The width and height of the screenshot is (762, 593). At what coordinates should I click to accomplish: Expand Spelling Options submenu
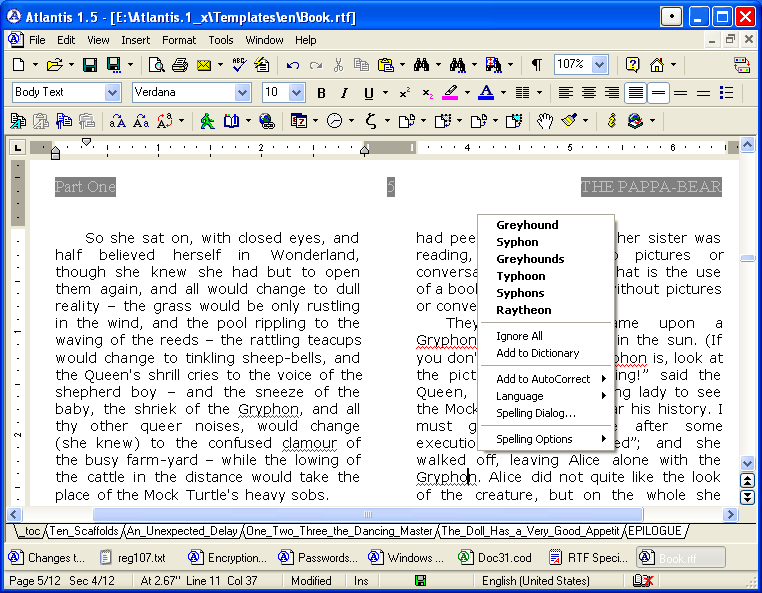[546, 439]
